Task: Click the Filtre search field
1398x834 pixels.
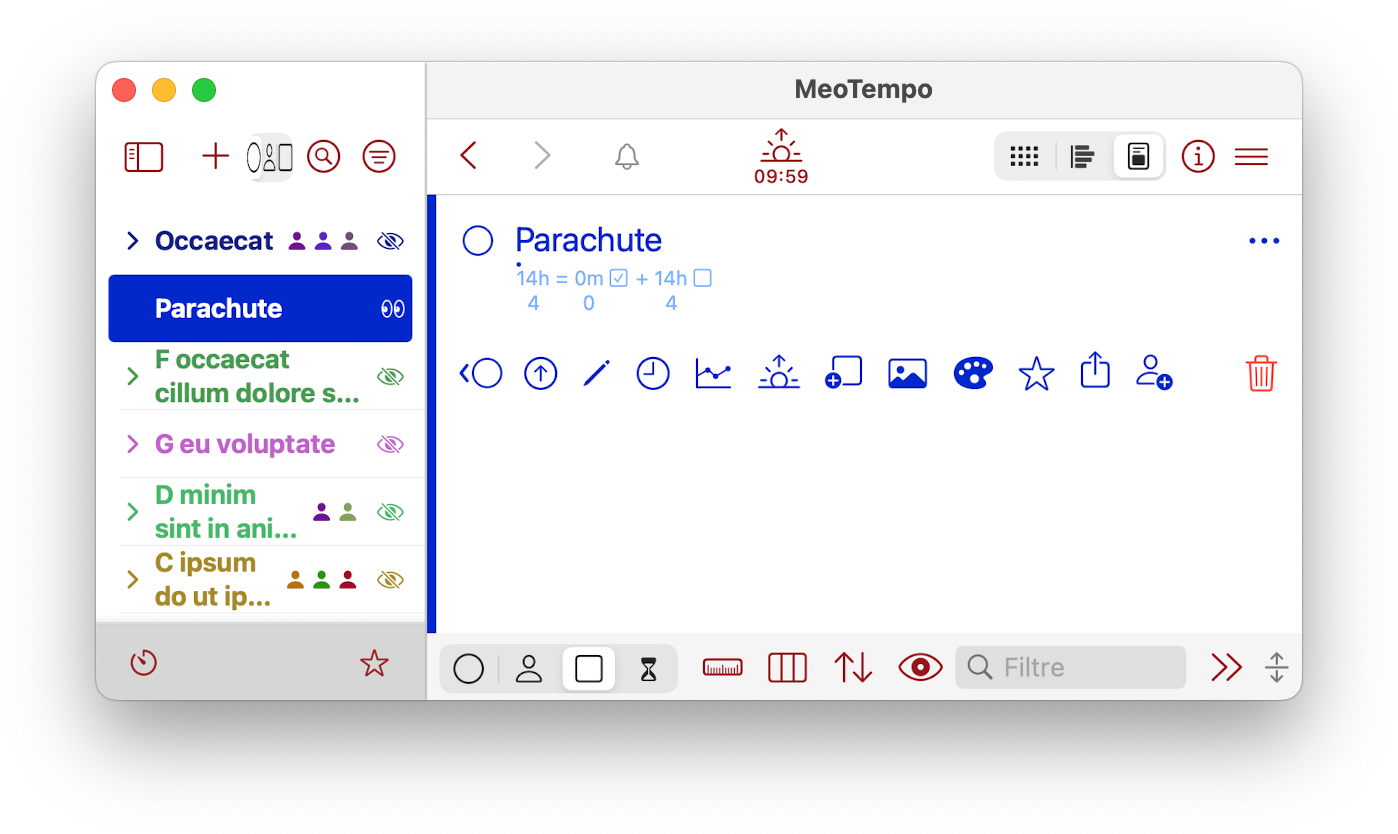Action: pos(1070,667)
